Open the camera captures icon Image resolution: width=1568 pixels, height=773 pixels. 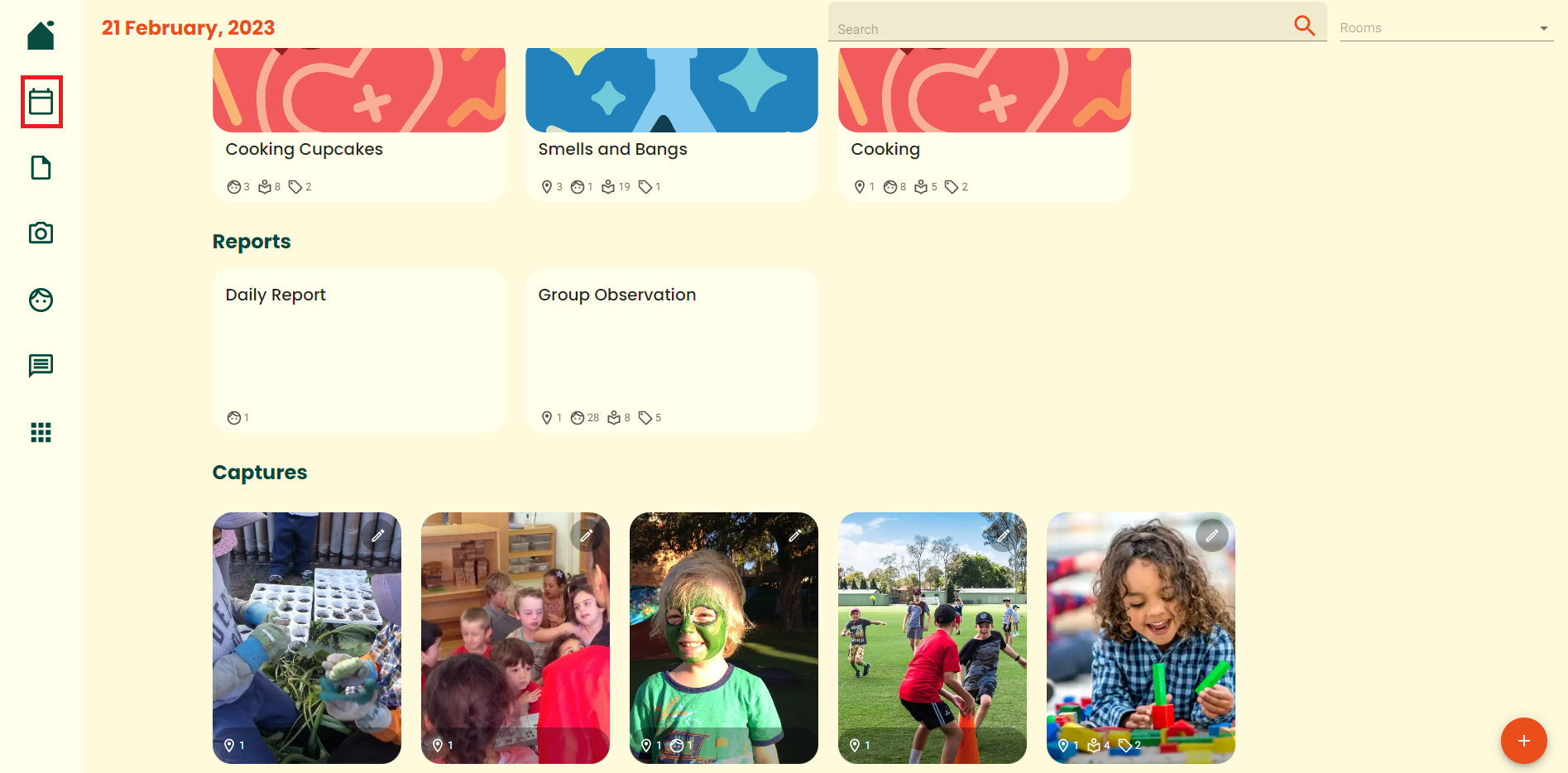point(41,233)
